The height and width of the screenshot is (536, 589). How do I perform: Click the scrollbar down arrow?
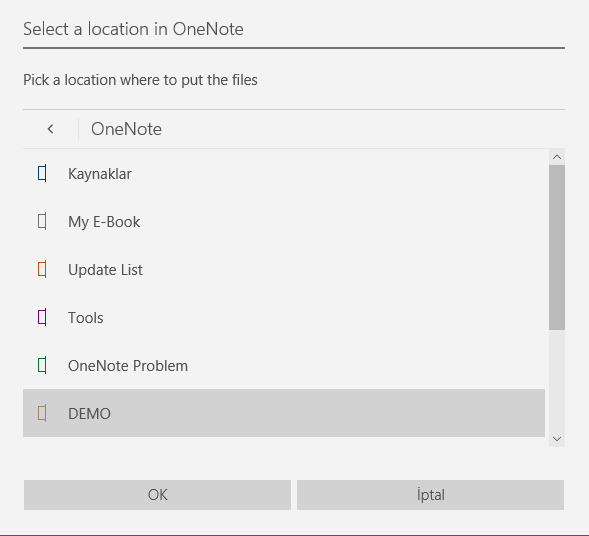(x=557, y=439)
